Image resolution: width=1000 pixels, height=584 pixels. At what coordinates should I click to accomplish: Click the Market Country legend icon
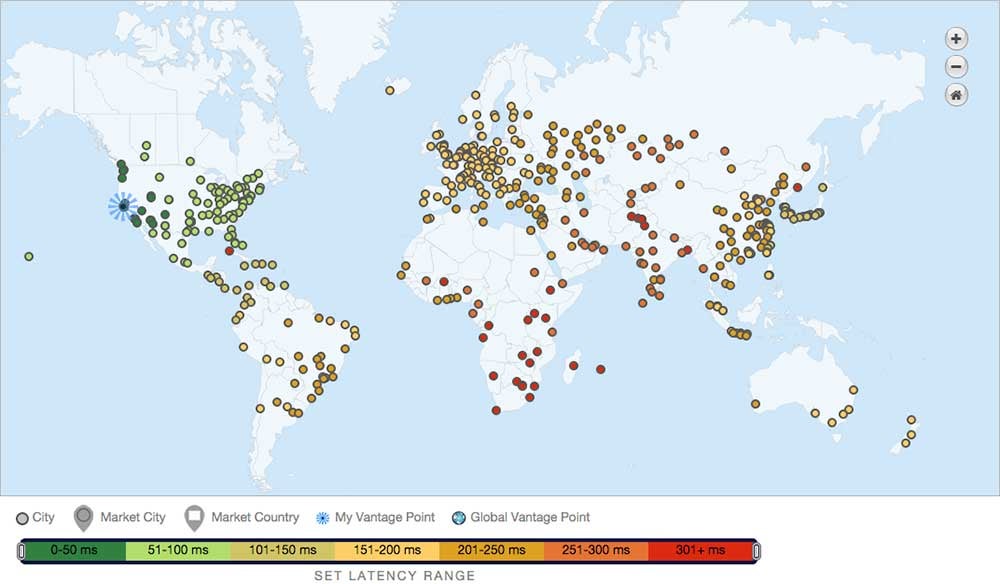click(x=194, y=518)
